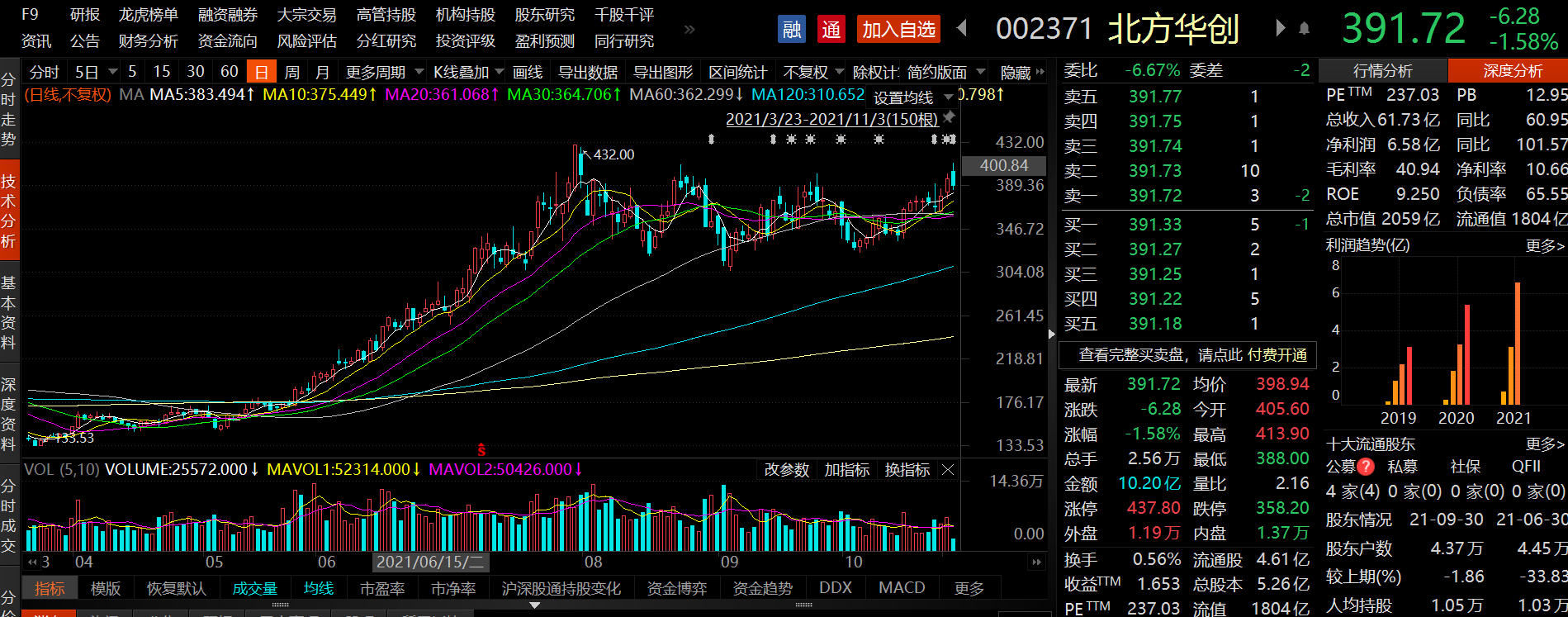Close the VOL indicator panel

pyautogui.click(x=948, y=469)
